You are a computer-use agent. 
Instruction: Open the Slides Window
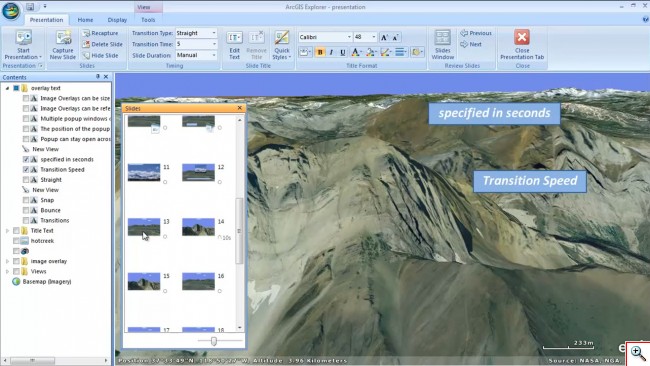(x=442, y=45)
